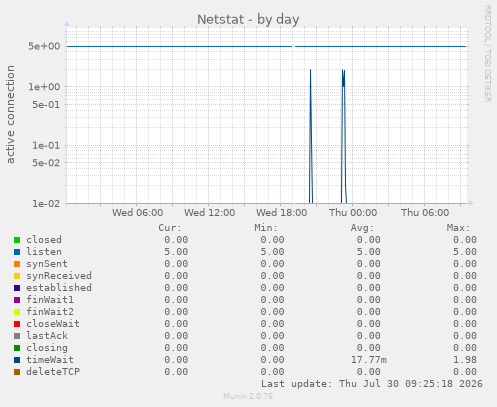Click the 'synSent' legend label
This screenshot has width=497, height=407.
click(x=47, y=264)
